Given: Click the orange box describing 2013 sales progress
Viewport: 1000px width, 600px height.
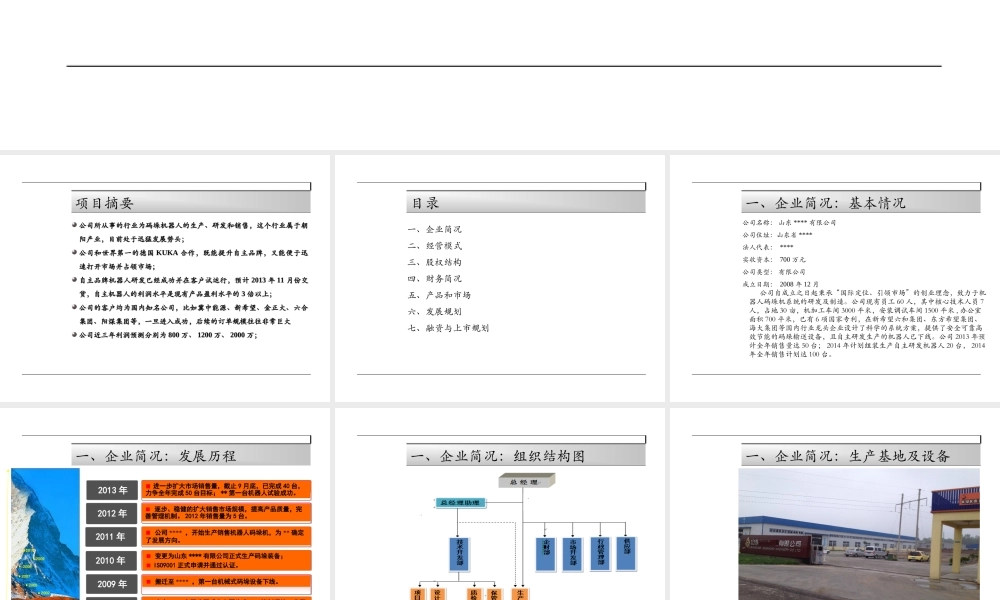Looking at the screenshot, I should [x=226, y=490].
